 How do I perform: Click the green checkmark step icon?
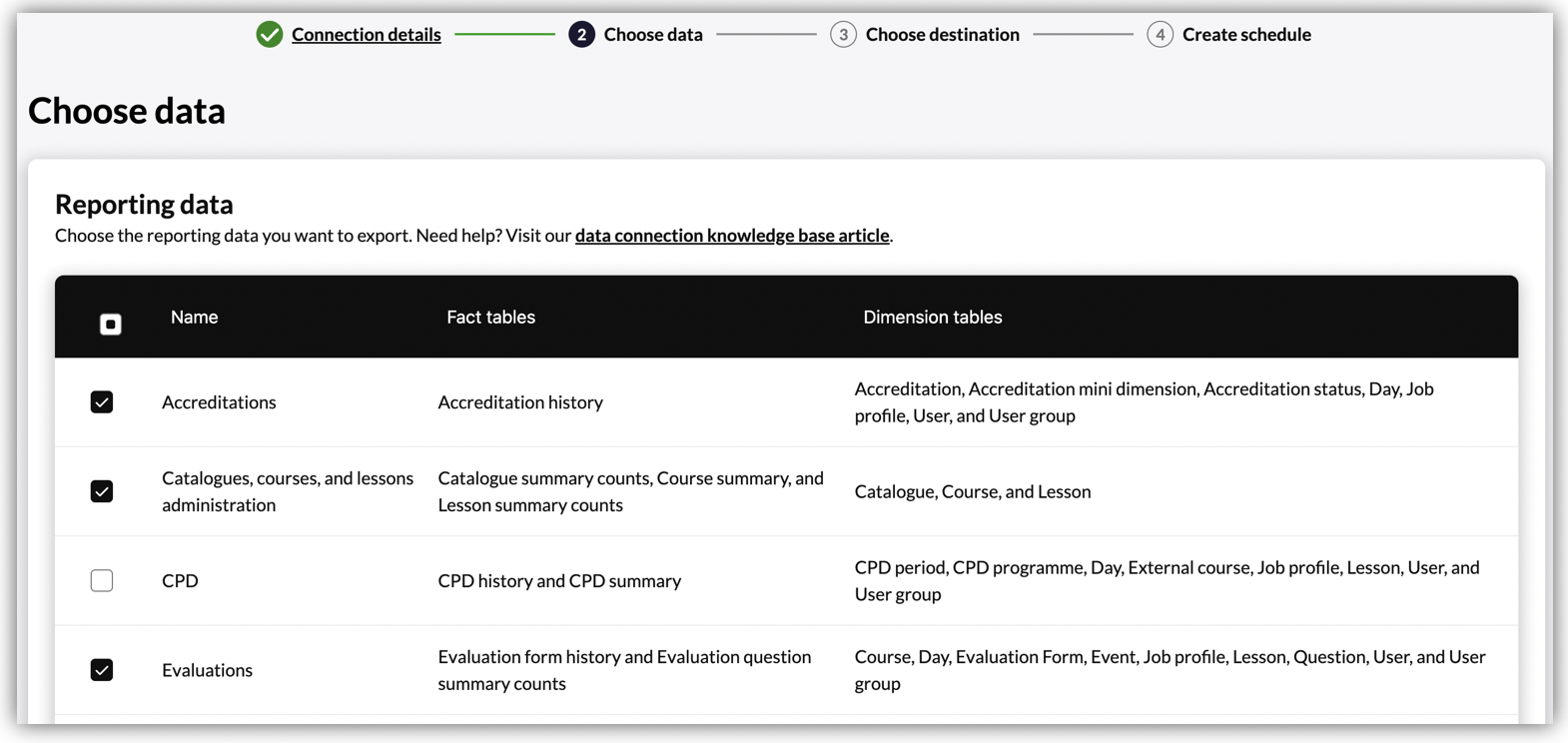pos(269,35)
